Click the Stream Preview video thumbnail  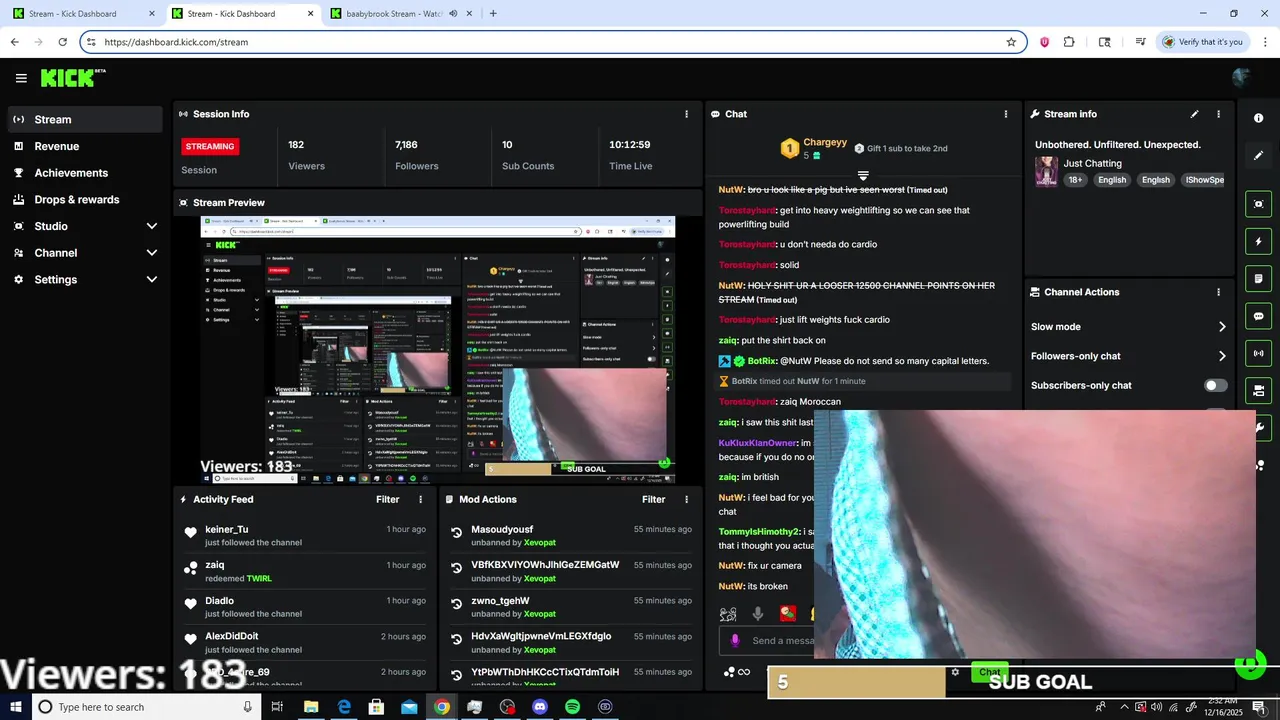tap(437, 349)
